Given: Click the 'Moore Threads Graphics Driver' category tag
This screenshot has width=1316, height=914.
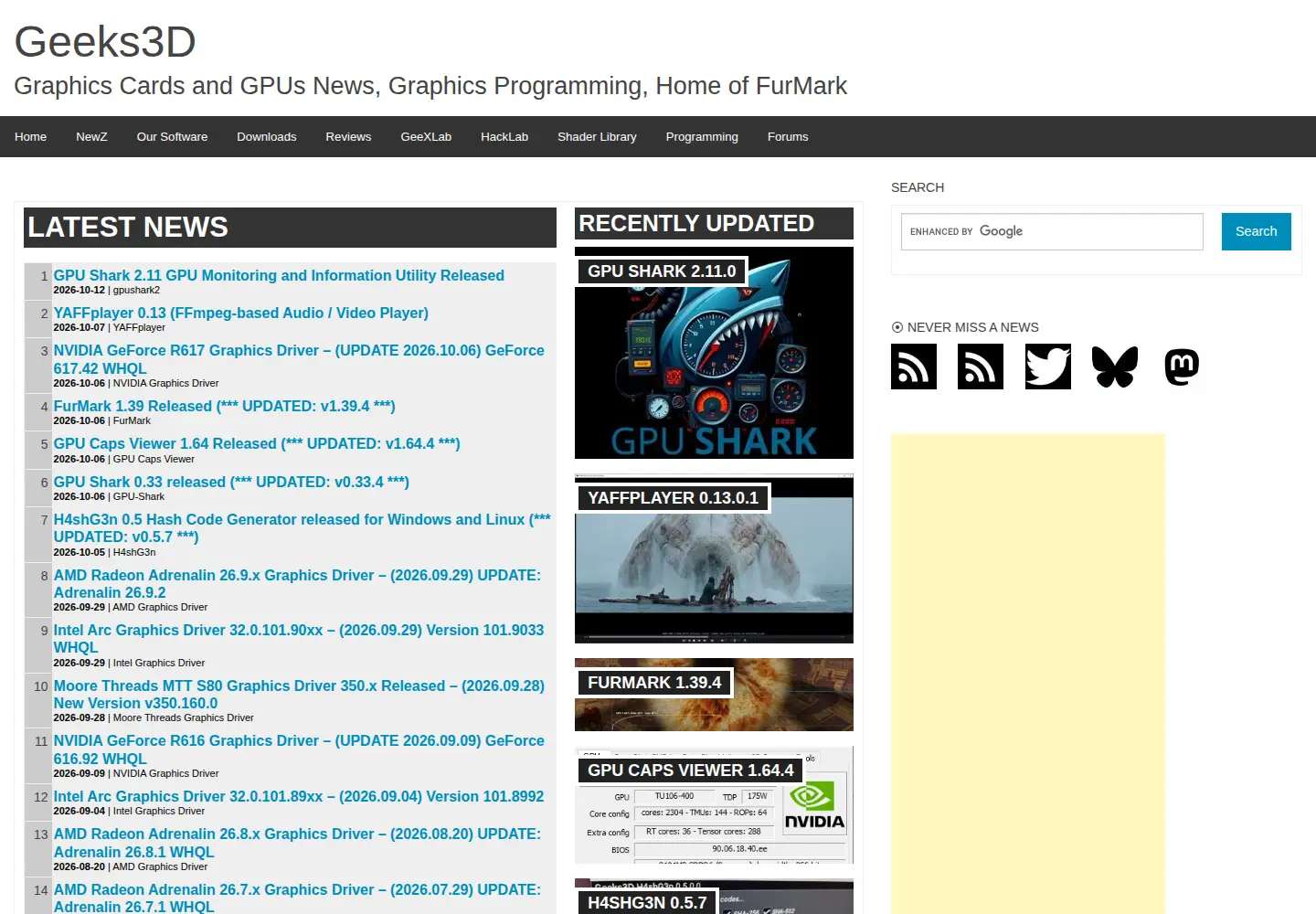Looking at the screenshot, I should [183, 717].
